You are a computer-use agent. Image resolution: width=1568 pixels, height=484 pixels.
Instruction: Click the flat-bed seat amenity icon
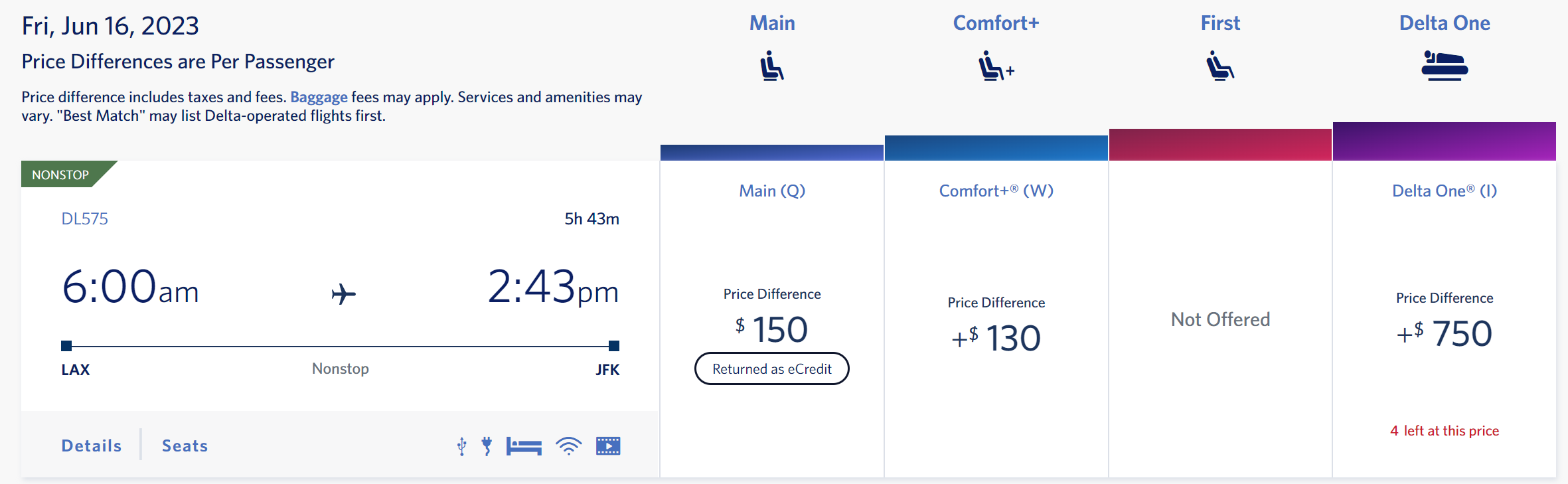click(524, 446)
